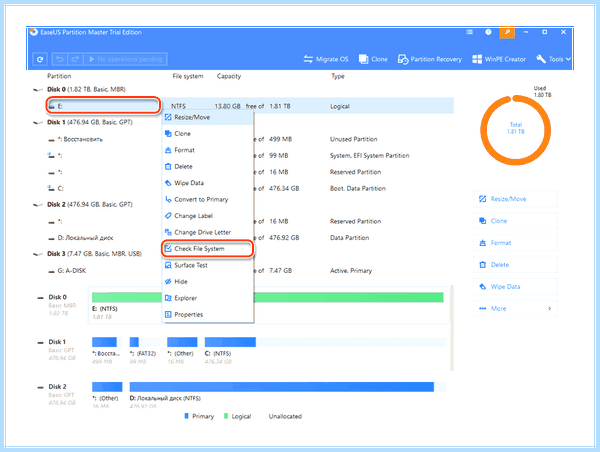
Task: Choose Hide in context menu
Action: pyautogui.click(x=208, y=282)
